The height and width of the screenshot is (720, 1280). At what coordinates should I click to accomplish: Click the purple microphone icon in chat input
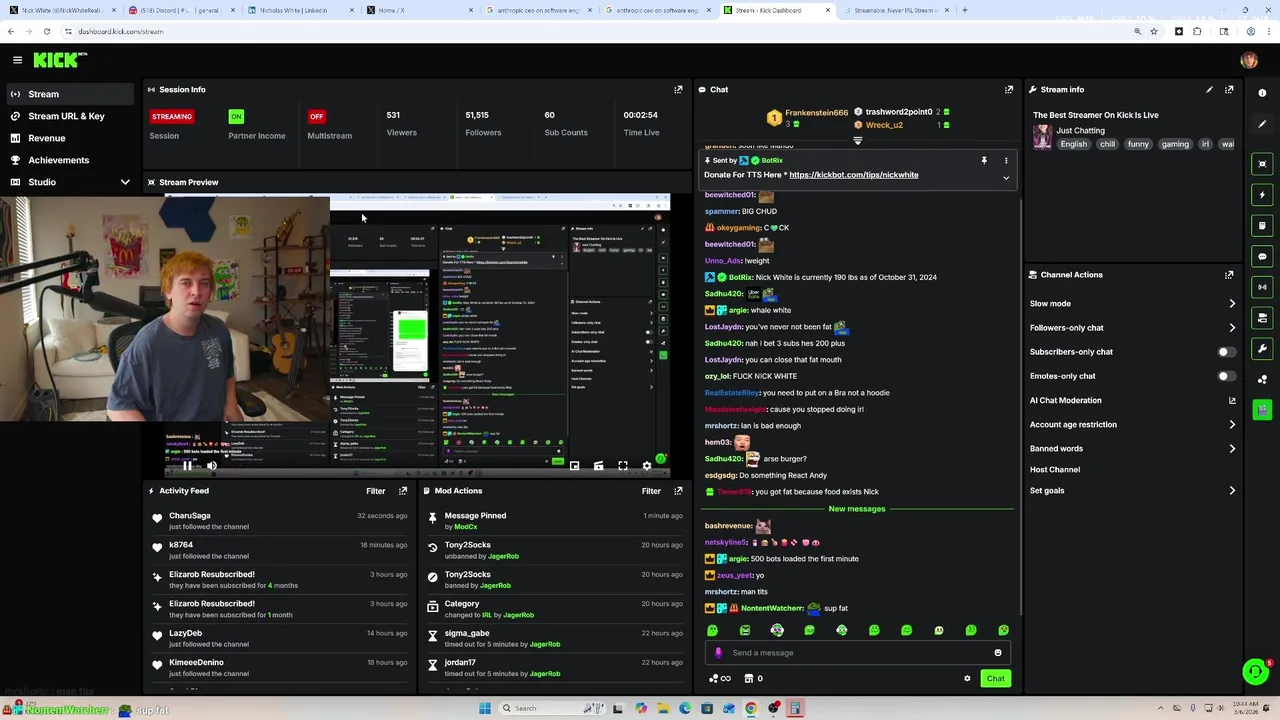point(718,653)
